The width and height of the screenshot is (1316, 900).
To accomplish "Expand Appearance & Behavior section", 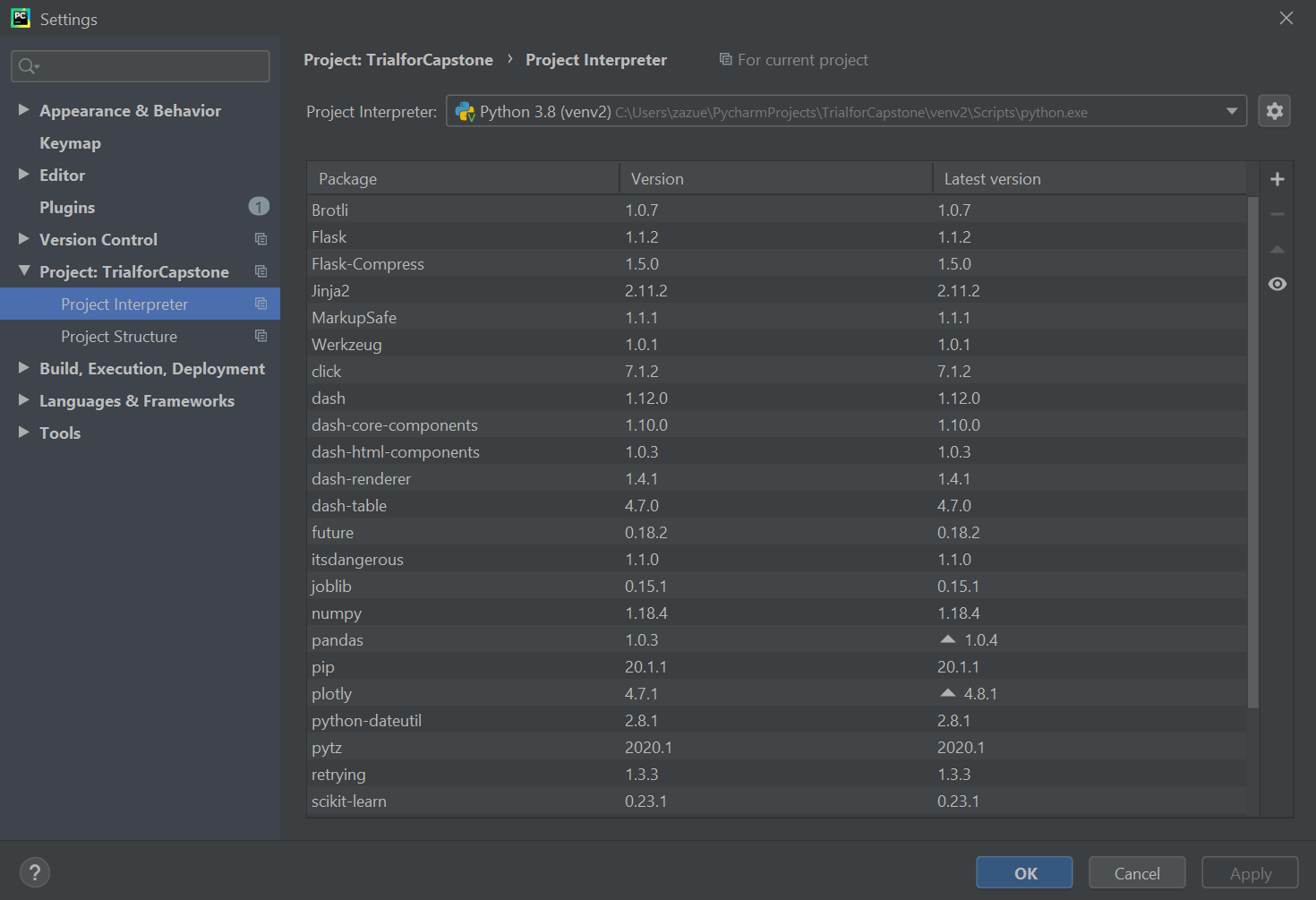I will coord(24,110).
